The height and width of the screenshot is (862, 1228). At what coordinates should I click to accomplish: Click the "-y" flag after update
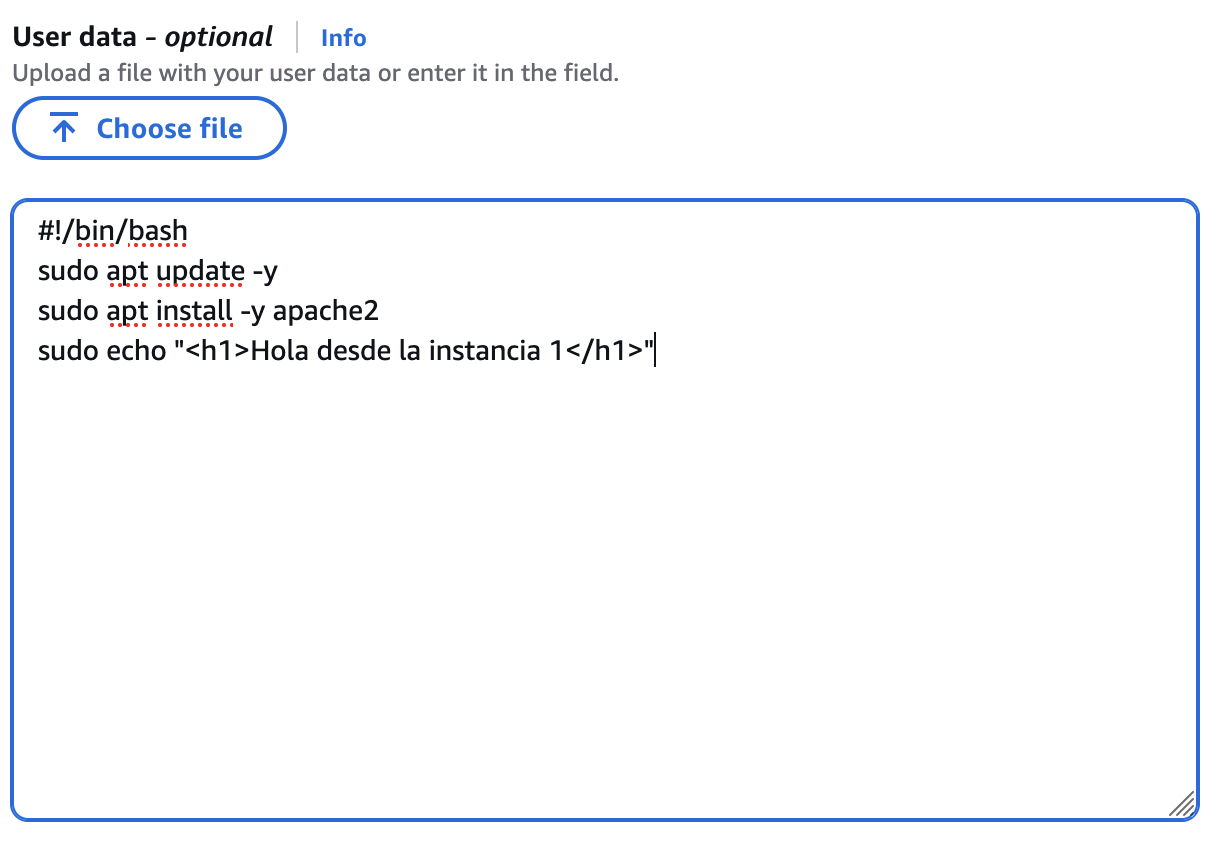pyautogui.click(x=264, y=272)
